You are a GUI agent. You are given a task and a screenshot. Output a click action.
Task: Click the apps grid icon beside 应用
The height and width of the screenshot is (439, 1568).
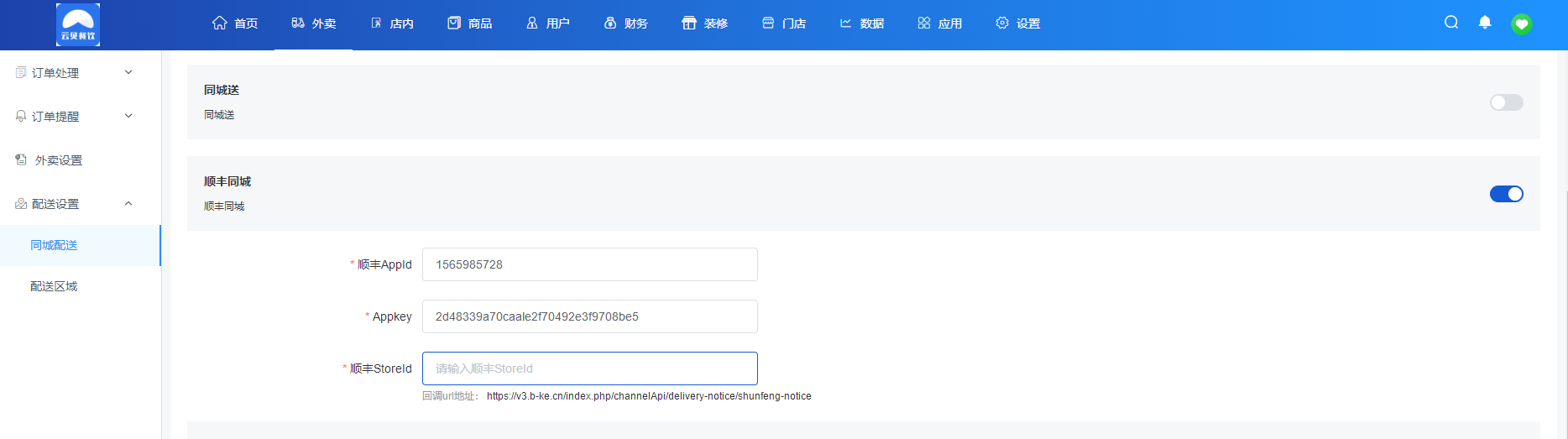pyautogui.click(x=924, y=23)
